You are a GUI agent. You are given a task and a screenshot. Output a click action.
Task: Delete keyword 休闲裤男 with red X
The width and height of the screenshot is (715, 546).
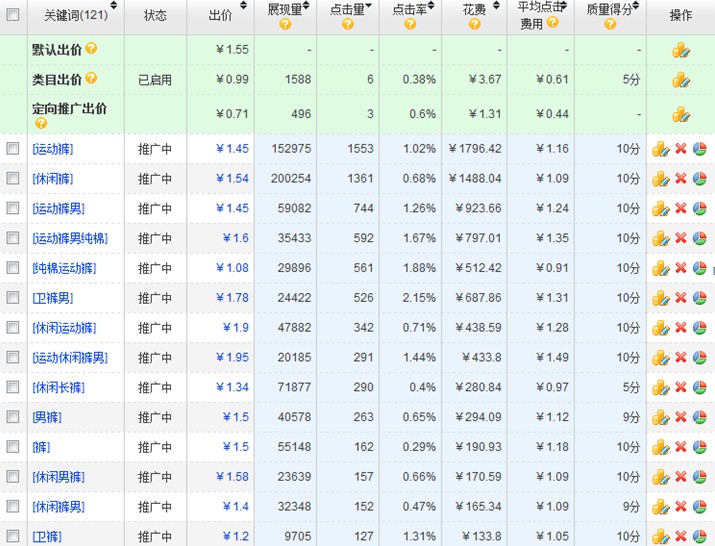[x=681, y=506]
